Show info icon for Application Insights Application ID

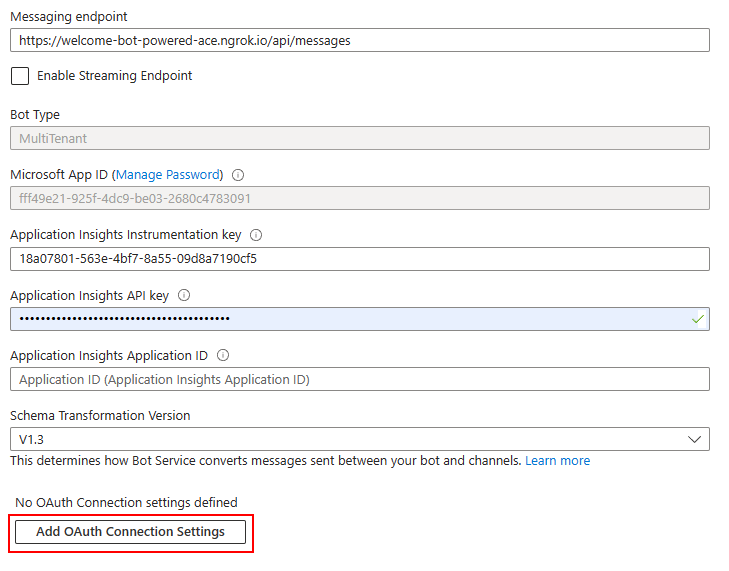tap(223, 355)
